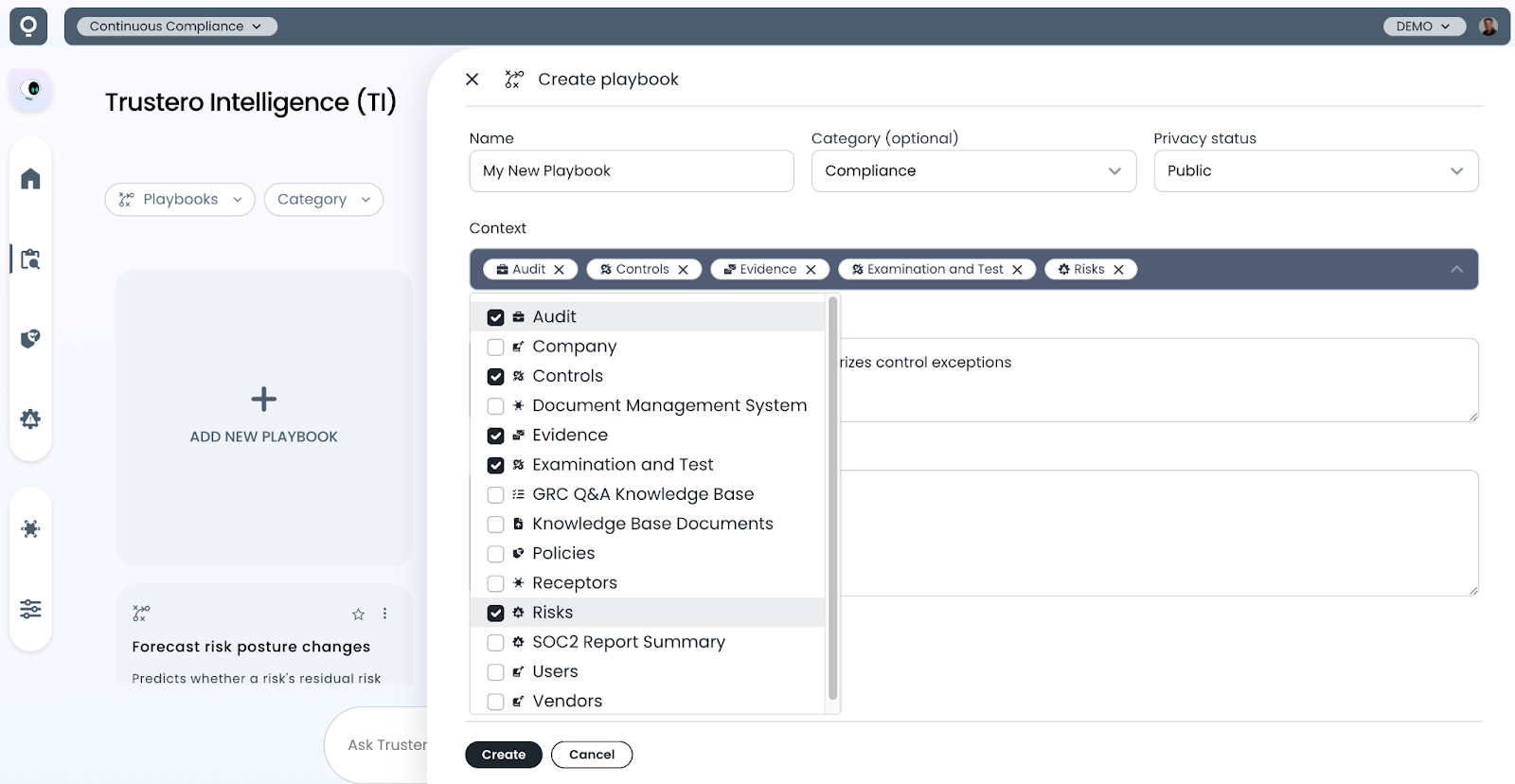Open the receptors star sidebar icon
This screenshot has width=1515, height=784.
tap(30, 528)
